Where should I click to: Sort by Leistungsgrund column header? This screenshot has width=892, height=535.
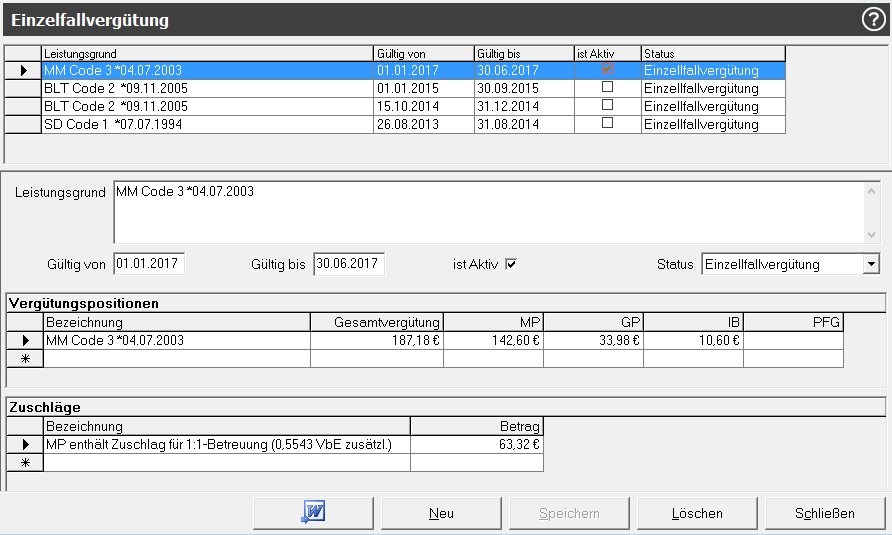[x=207, y=53]
